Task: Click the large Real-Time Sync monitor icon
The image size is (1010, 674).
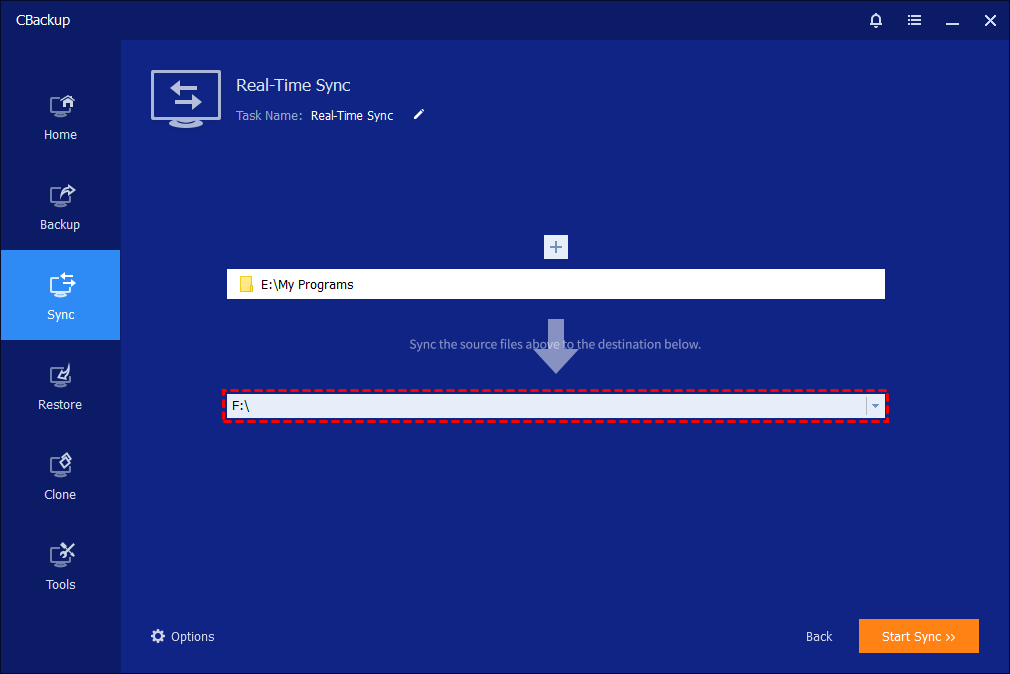Action: coord(185,98)
